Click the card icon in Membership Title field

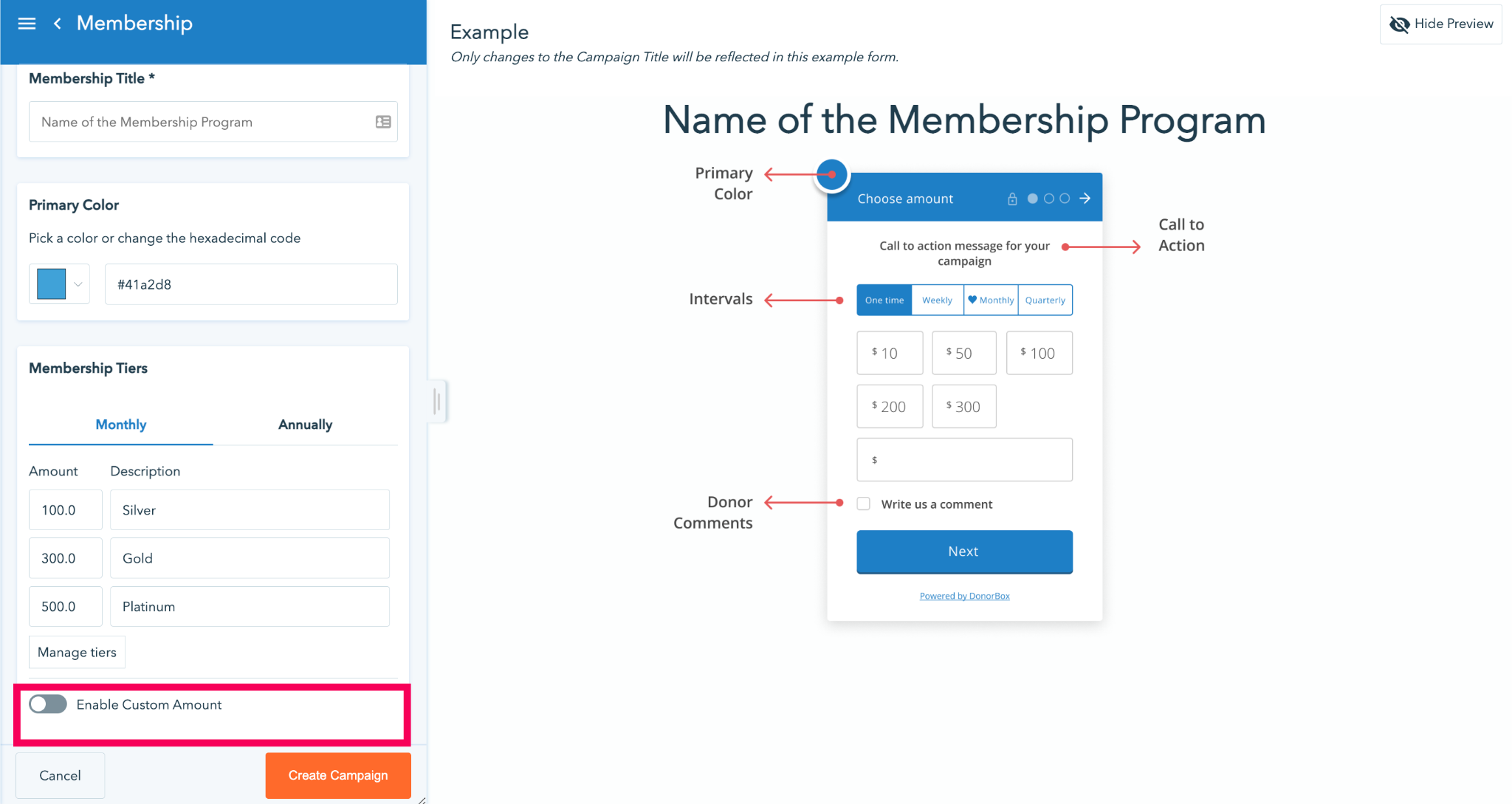pyautogui.click(x=383, y=122)
